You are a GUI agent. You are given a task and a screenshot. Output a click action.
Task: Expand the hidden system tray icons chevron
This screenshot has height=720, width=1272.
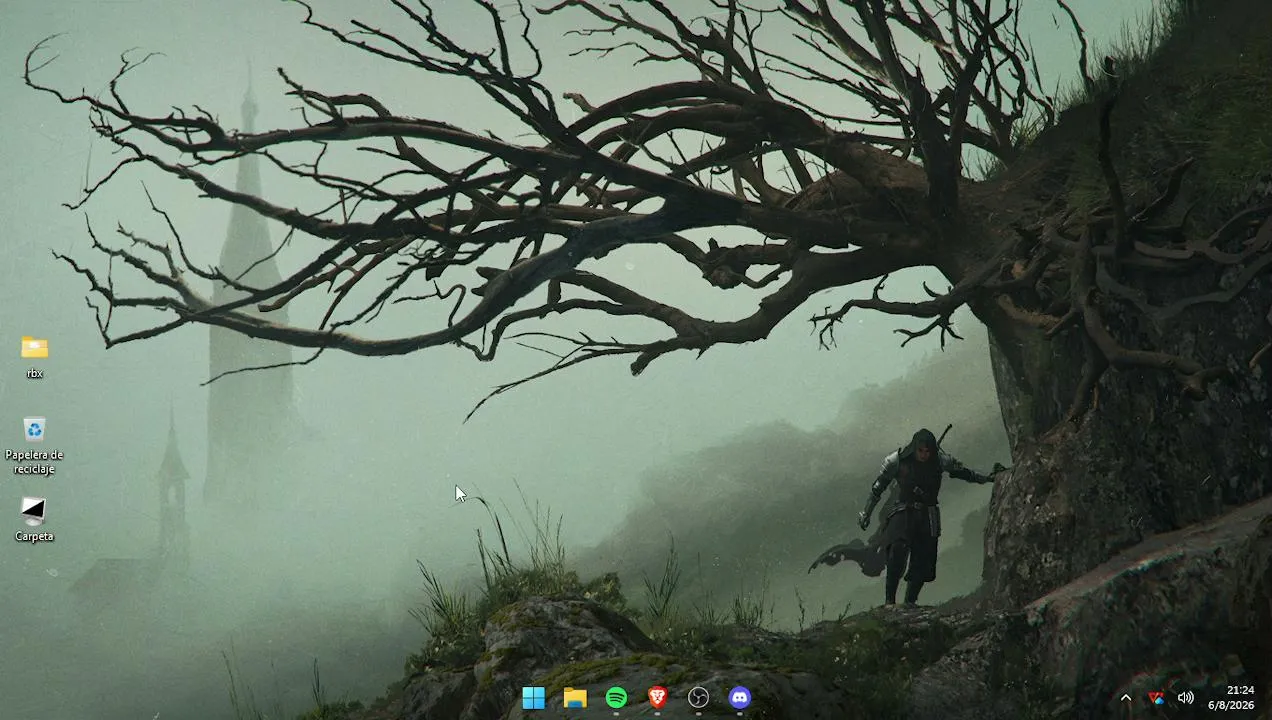tap(1126, 698)
